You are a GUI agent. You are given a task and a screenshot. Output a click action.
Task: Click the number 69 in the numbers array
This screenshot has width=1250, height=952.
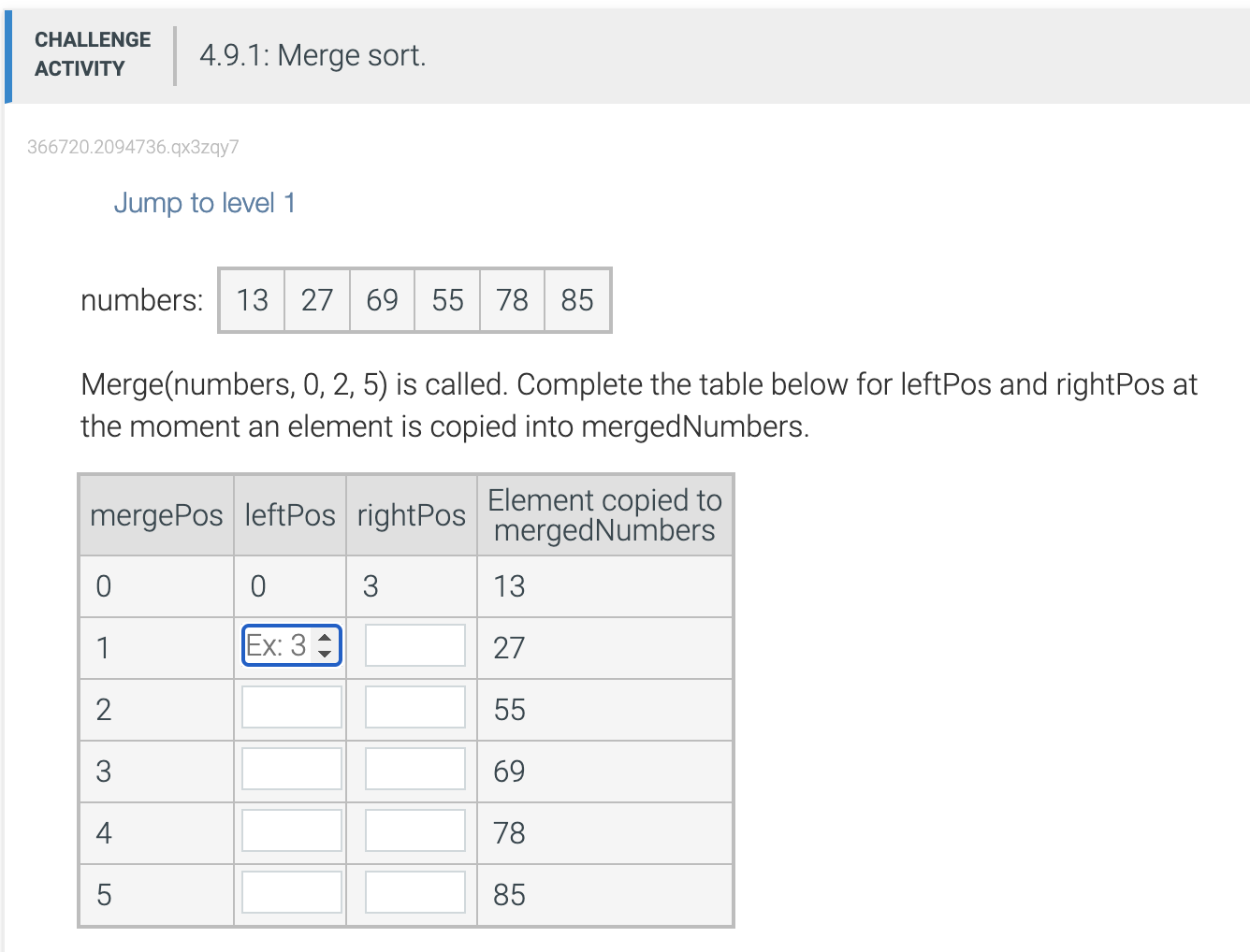point(382,300)
